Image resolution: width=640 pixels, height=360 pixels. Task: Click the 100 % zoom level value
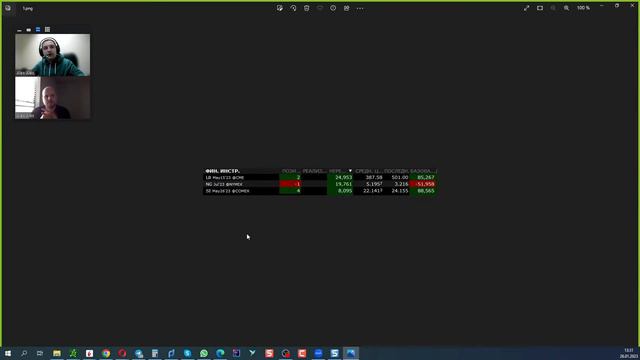(x=583, y=8)
